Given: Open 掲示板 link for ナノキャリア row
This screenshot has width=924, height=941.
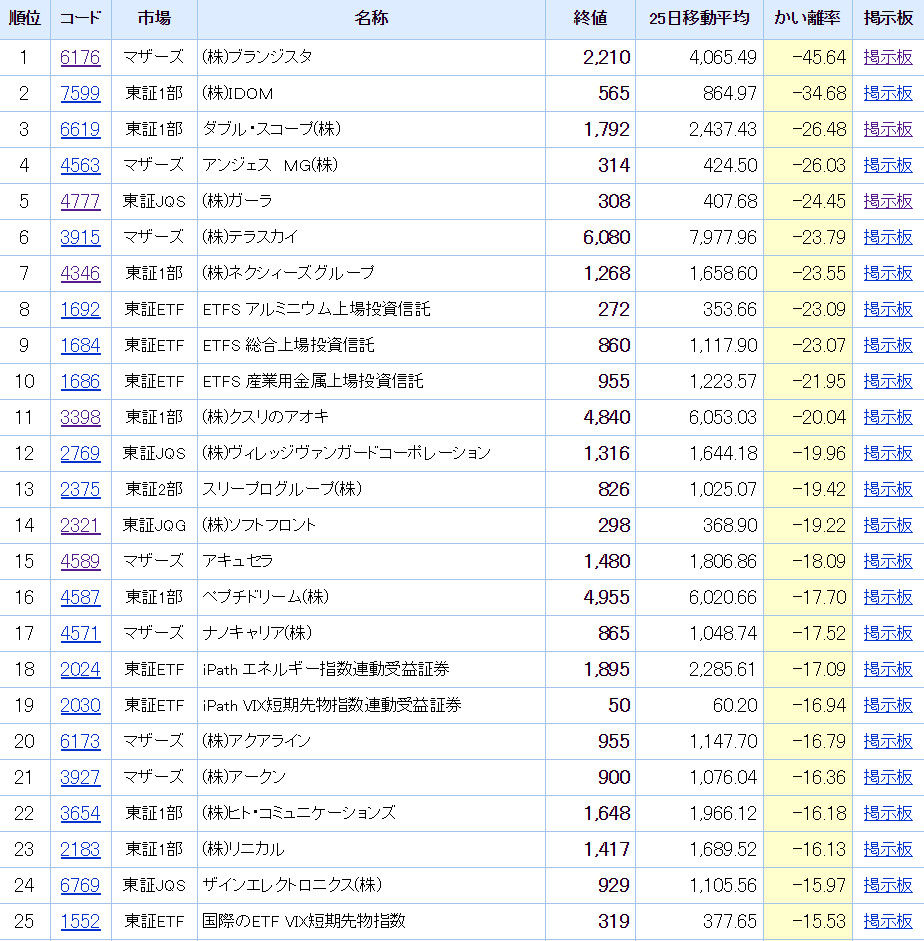Looking at the screenshot, I should coord(888,634).
